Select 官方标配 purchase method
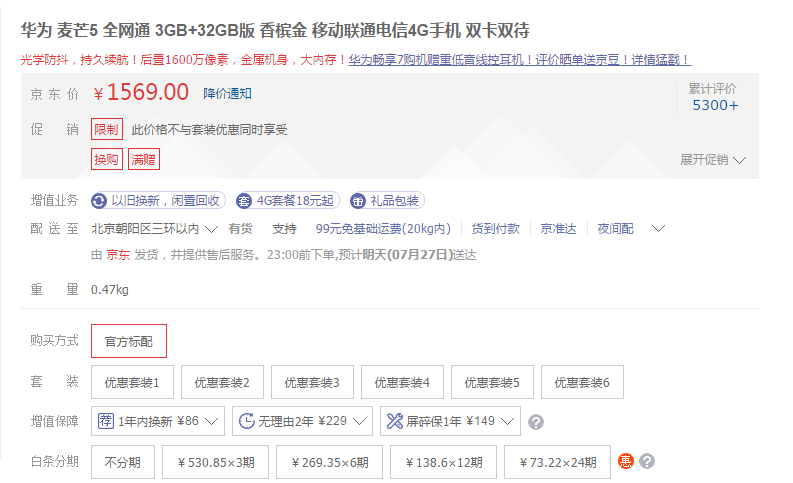Viewport: 793px width, 483px height. coord(129,341)
